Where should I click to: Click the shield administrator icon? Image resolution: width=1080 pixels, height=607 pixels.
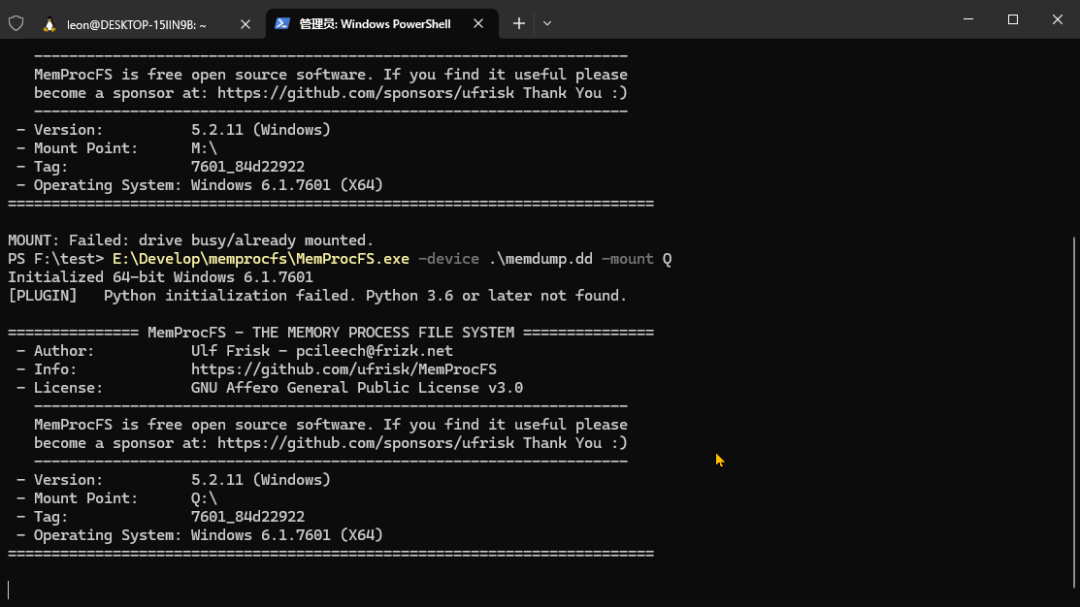coord(16,23)
